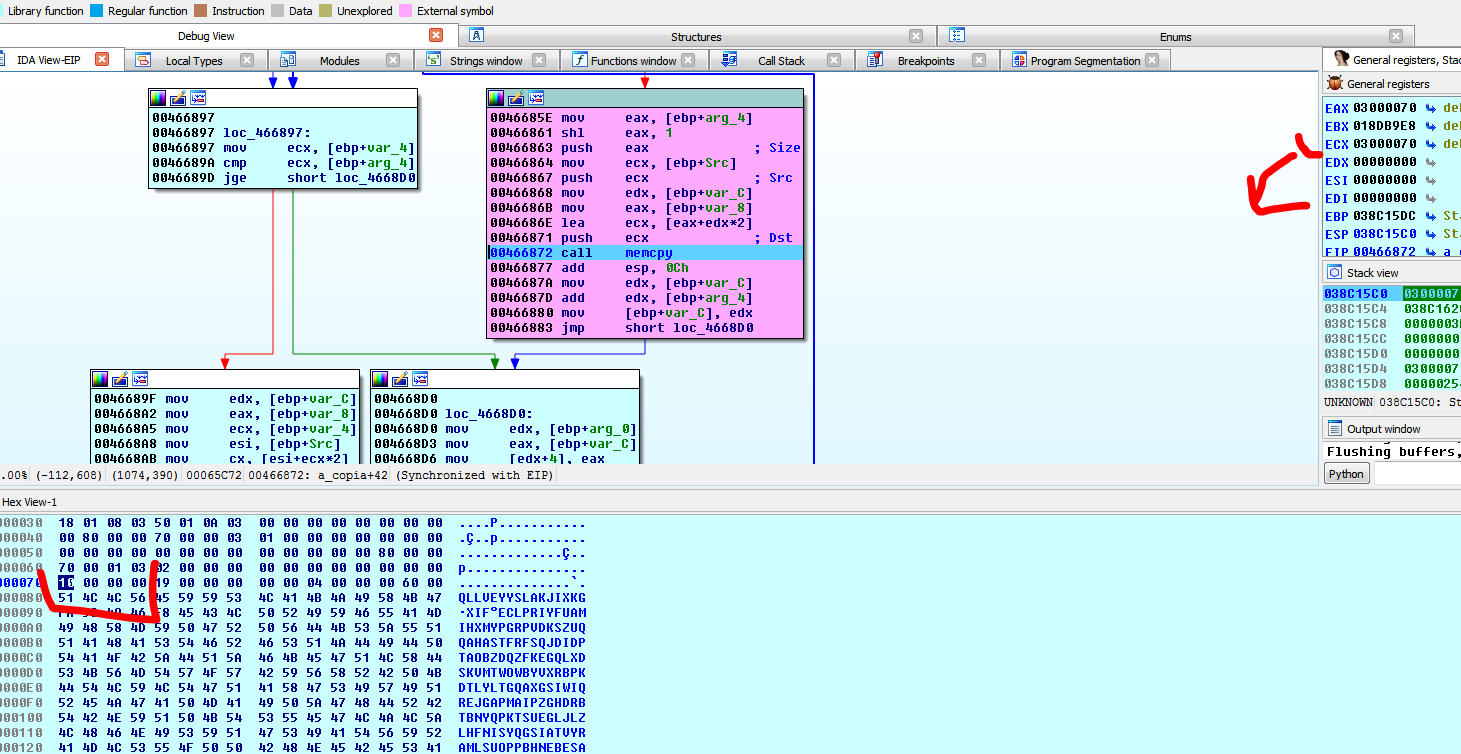Click the jump arrow next to the EAX register
This screenshot has height=754, width=1461.
[1431, 108]
